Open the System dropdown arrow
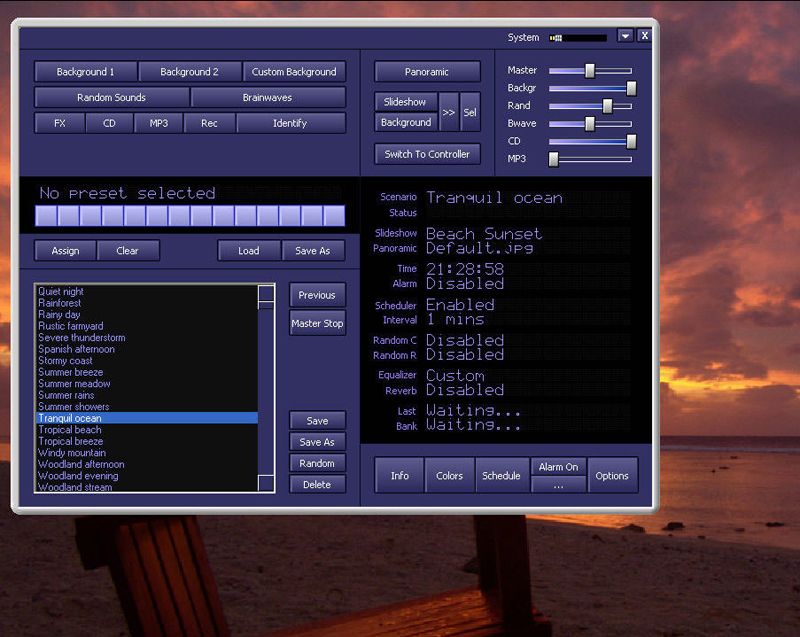This screenshot has height=637, width=800. (626, 36)
